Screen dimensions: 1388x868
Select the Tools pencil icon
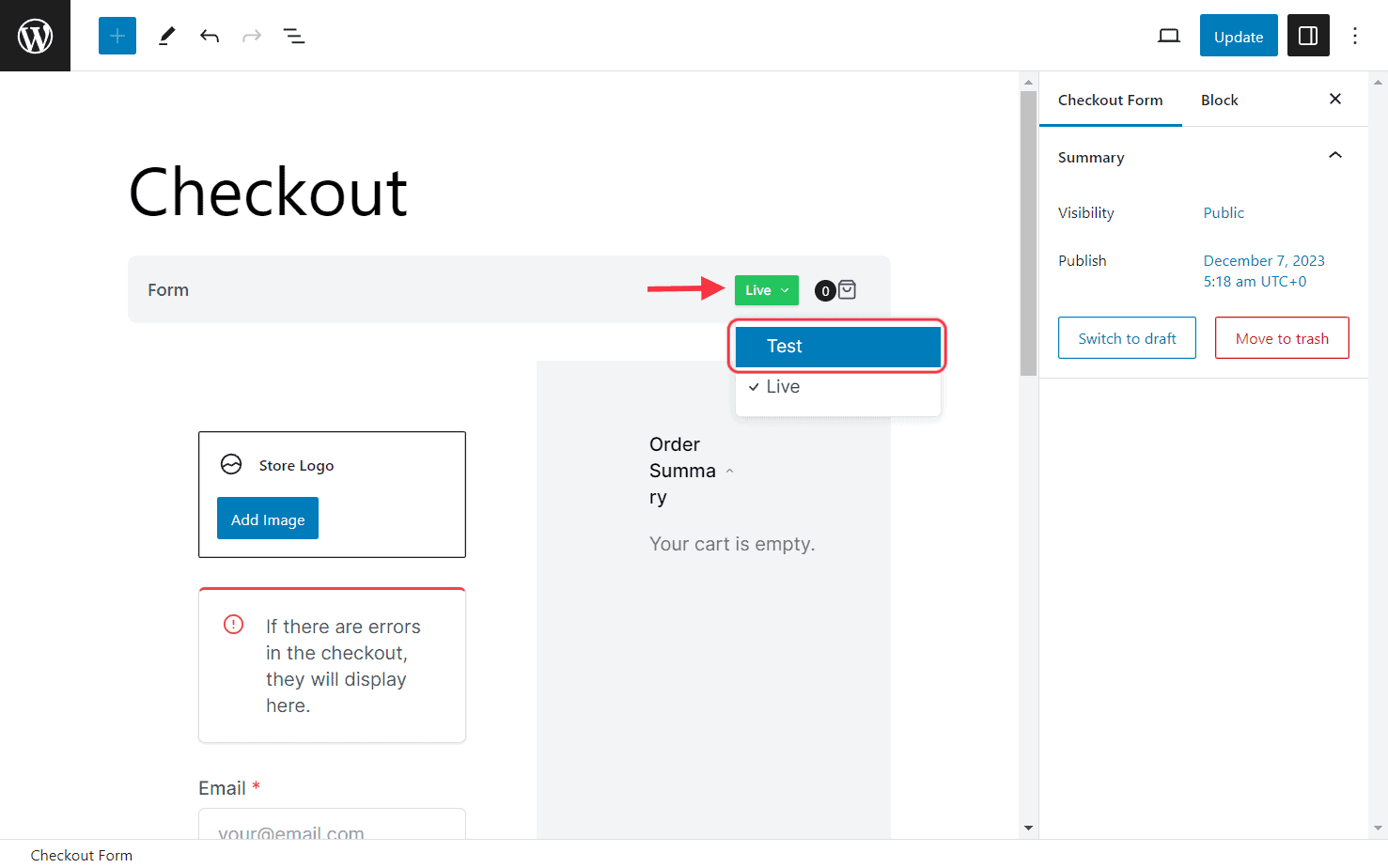166,35
